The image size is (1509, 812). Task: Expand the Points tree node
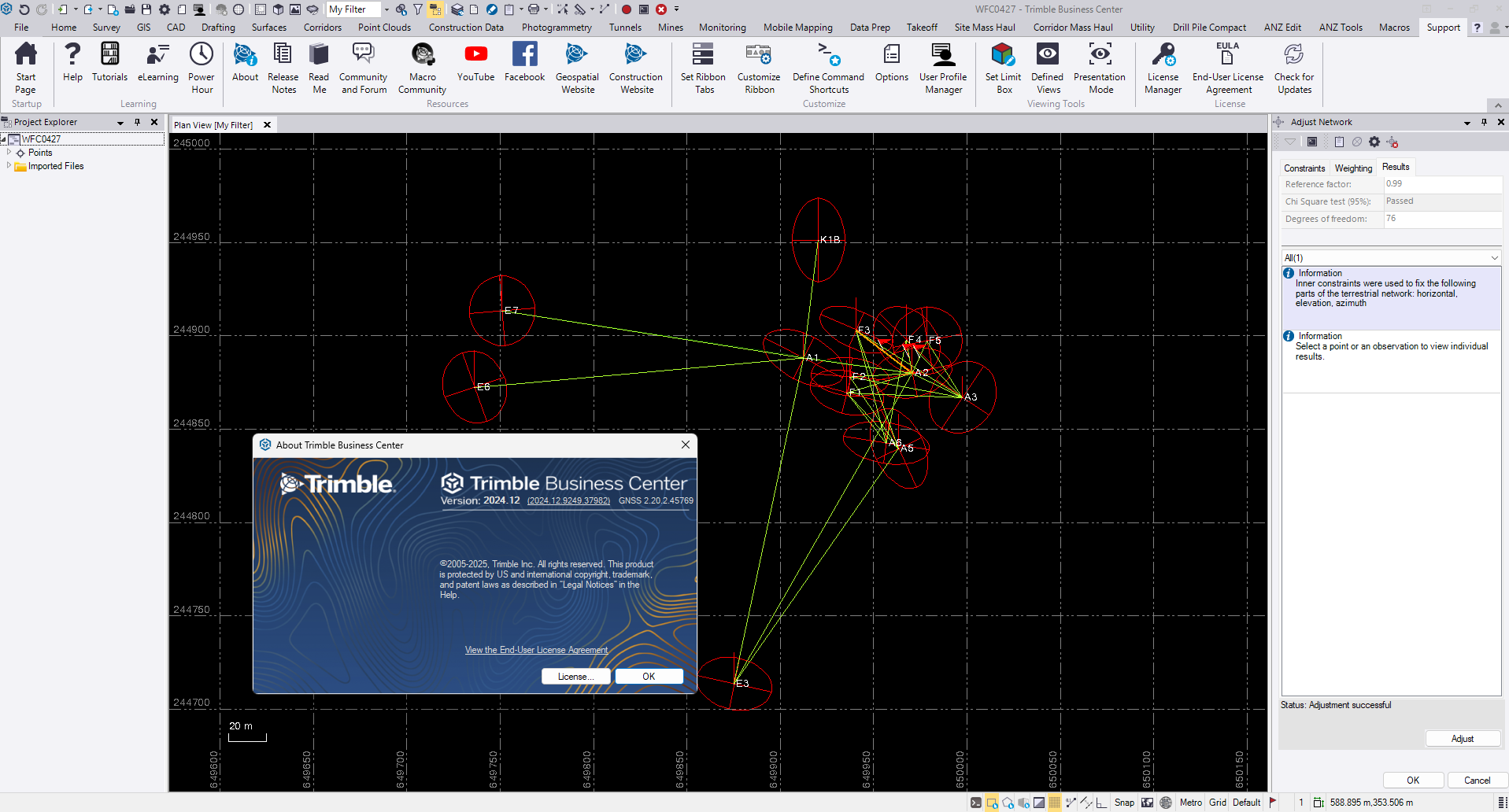[9, 152]
